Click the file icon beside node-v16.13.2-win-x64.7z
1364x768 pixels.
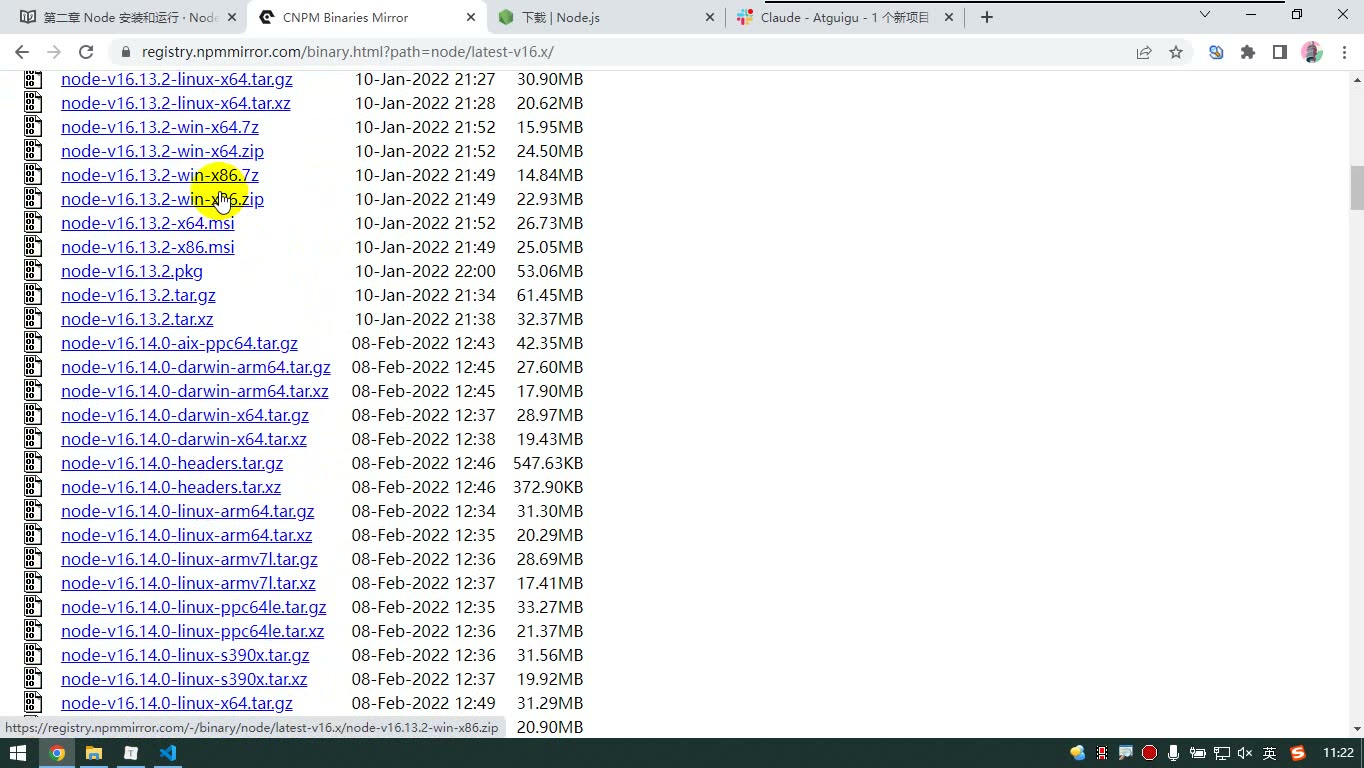pos(33,127)
